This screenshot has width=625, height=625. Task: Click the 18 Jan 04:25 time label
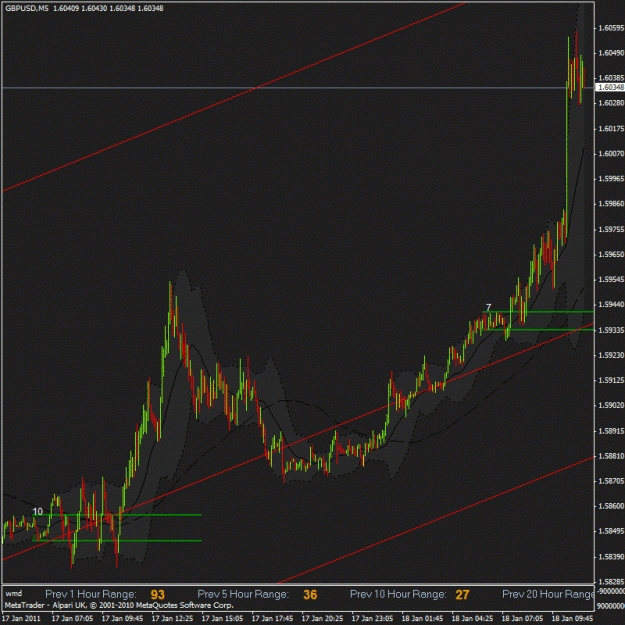472,618
